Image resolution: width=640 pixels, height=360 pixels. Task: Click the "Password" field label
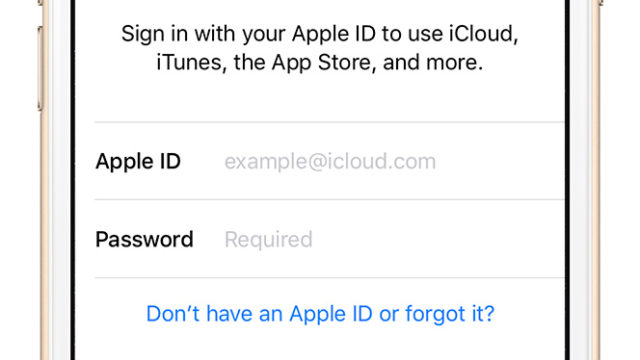144,239
